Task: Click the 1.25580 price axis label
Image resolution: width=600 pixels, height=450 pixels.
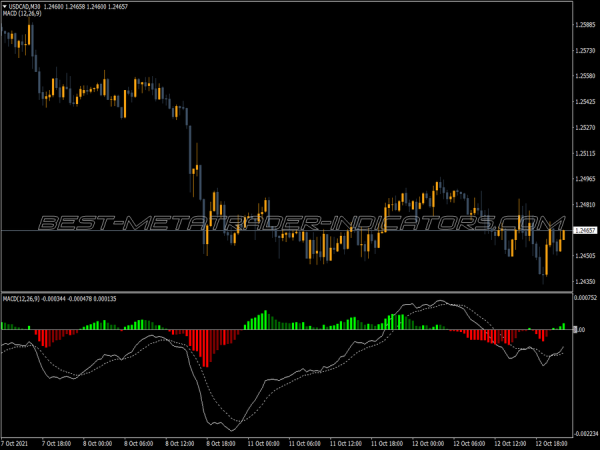Action: 585,76
